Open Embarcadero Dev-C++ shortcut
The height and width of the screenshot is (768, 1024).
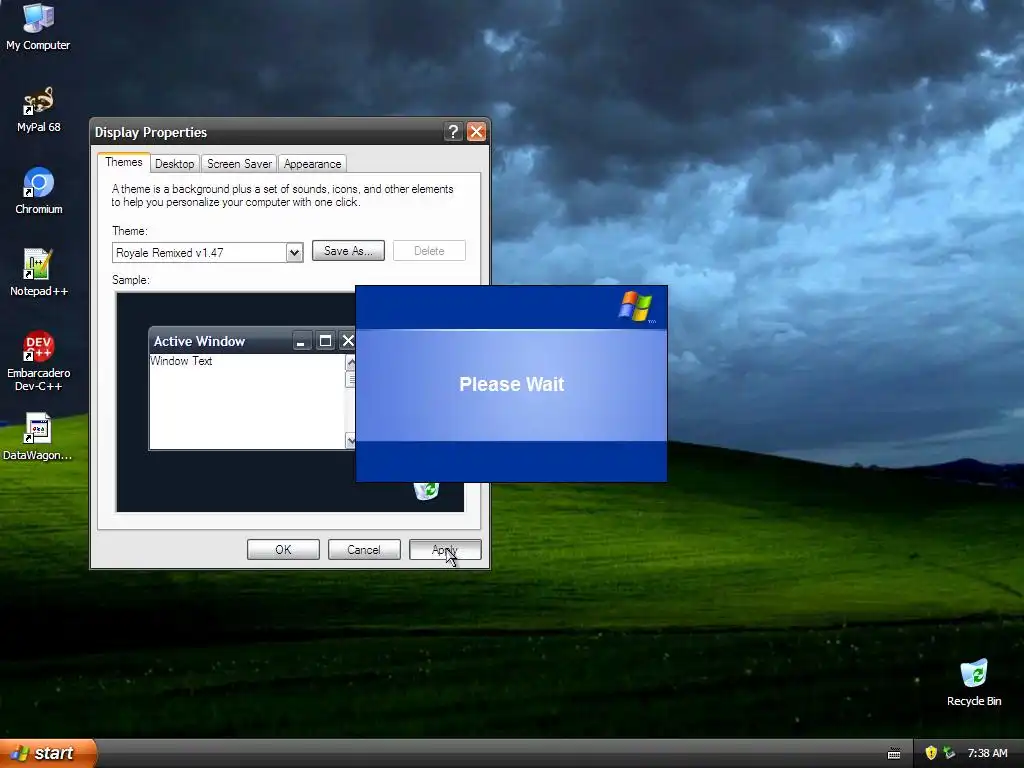[x=38, y=360]
